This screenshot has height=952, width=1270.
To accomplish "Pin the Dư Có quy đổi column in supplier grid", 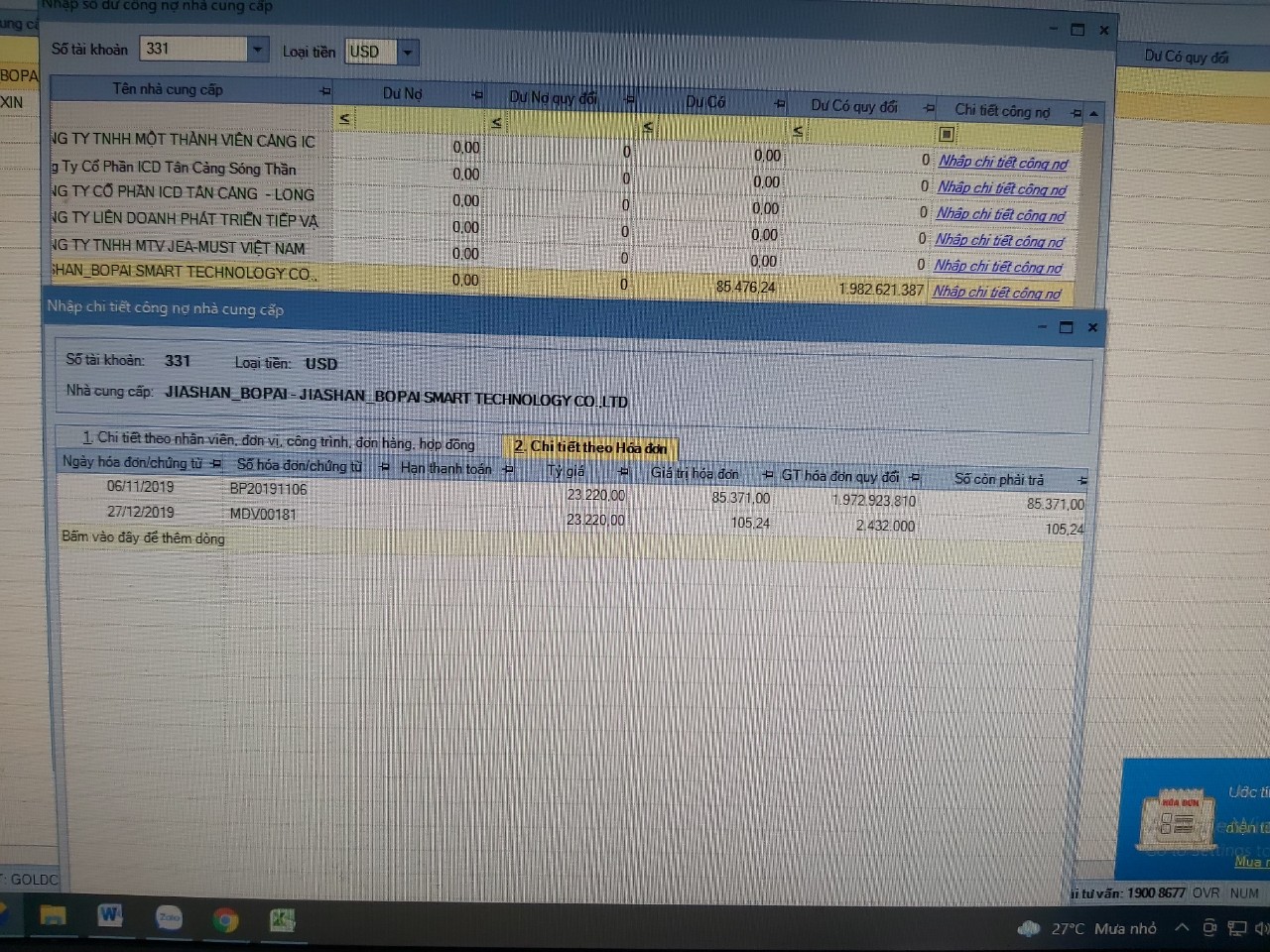I will pyautogui.click(x=929, y=107).
